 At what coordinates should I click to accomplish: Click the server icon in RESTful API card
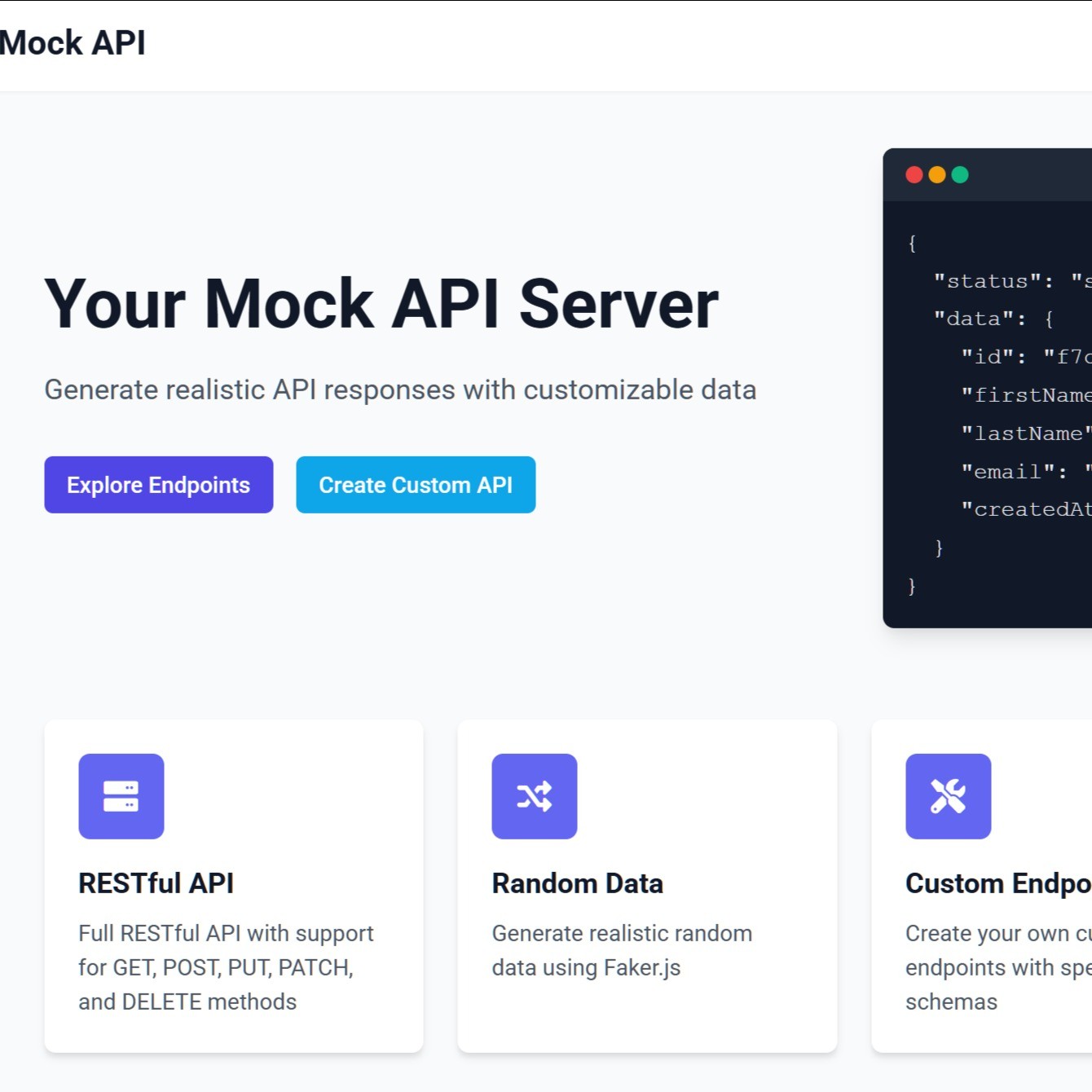(x=121, y=796)
